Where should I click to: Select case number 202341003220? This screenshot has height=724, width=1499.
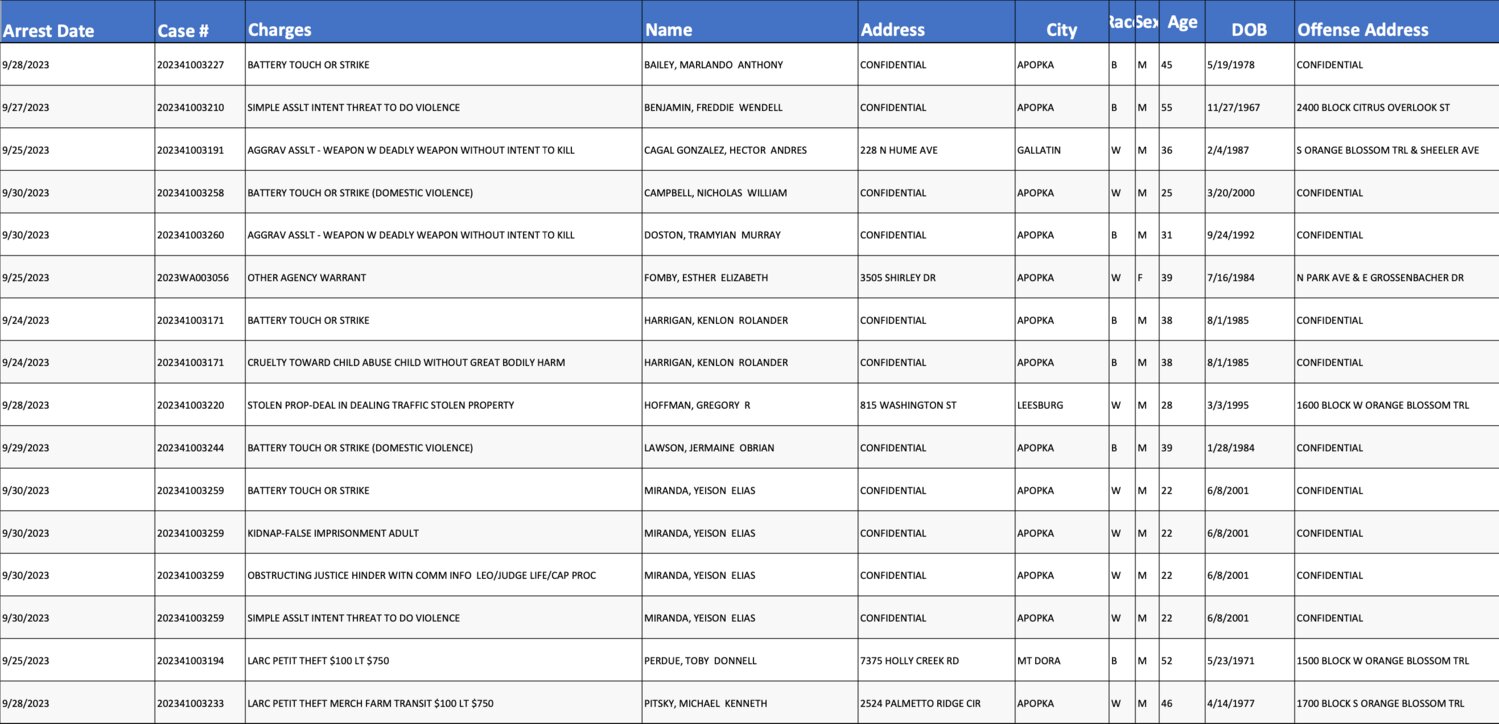point(190,405)
